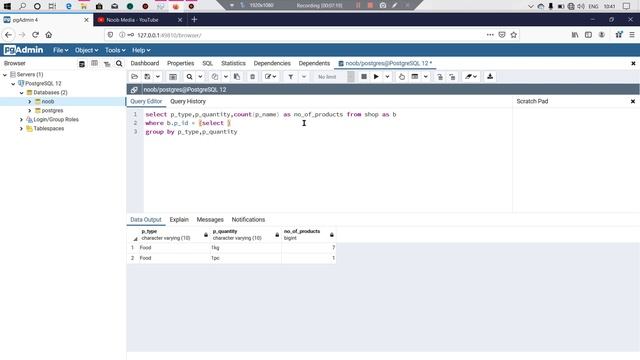Open Find options dropdown arrow
The width and height of the screenshot is (640, 360).
[200, 77]
